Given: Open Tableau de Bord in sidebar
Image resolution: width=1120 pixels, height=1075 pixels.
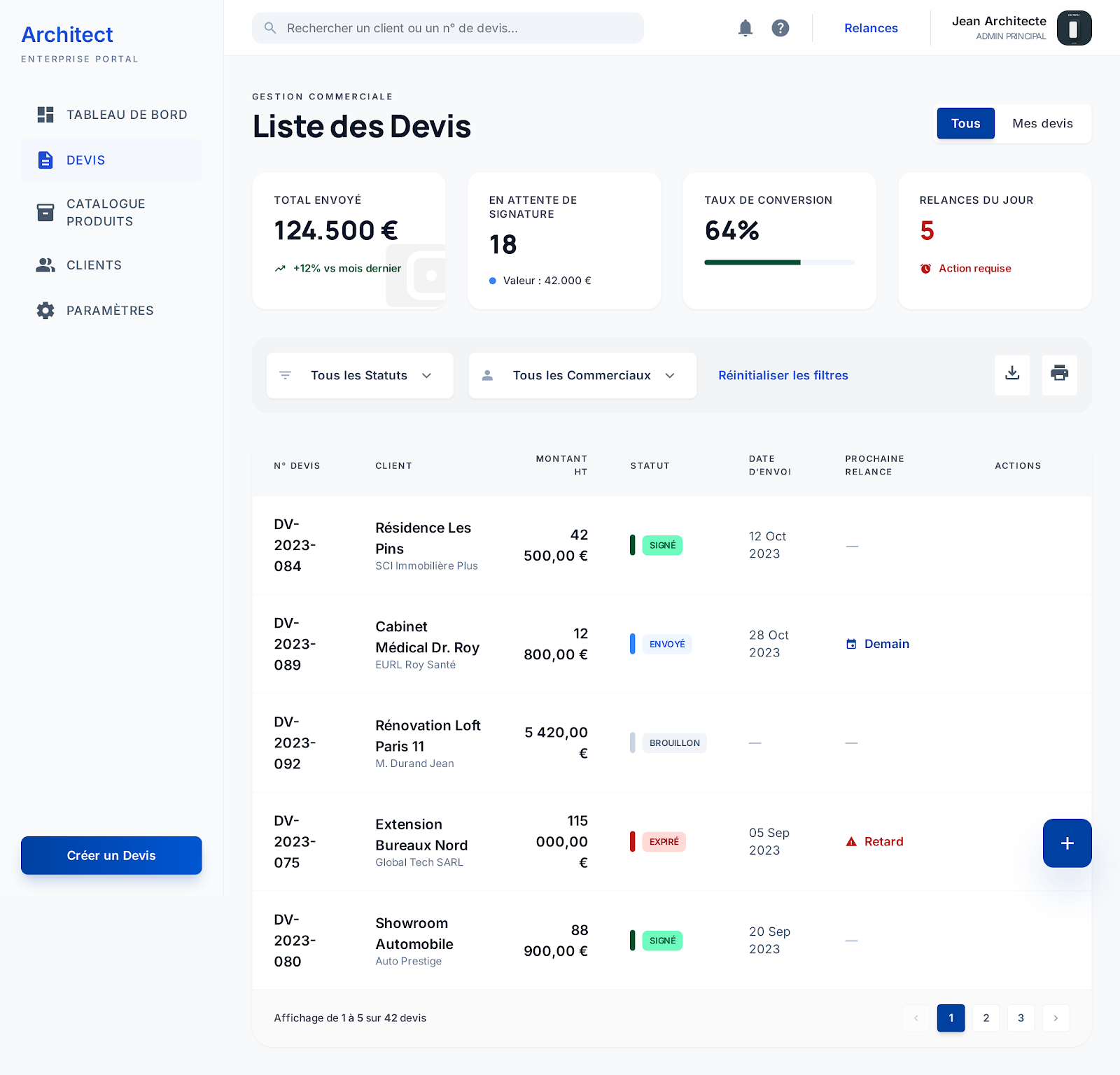Looking at the screenshot, I should point(112,115).
